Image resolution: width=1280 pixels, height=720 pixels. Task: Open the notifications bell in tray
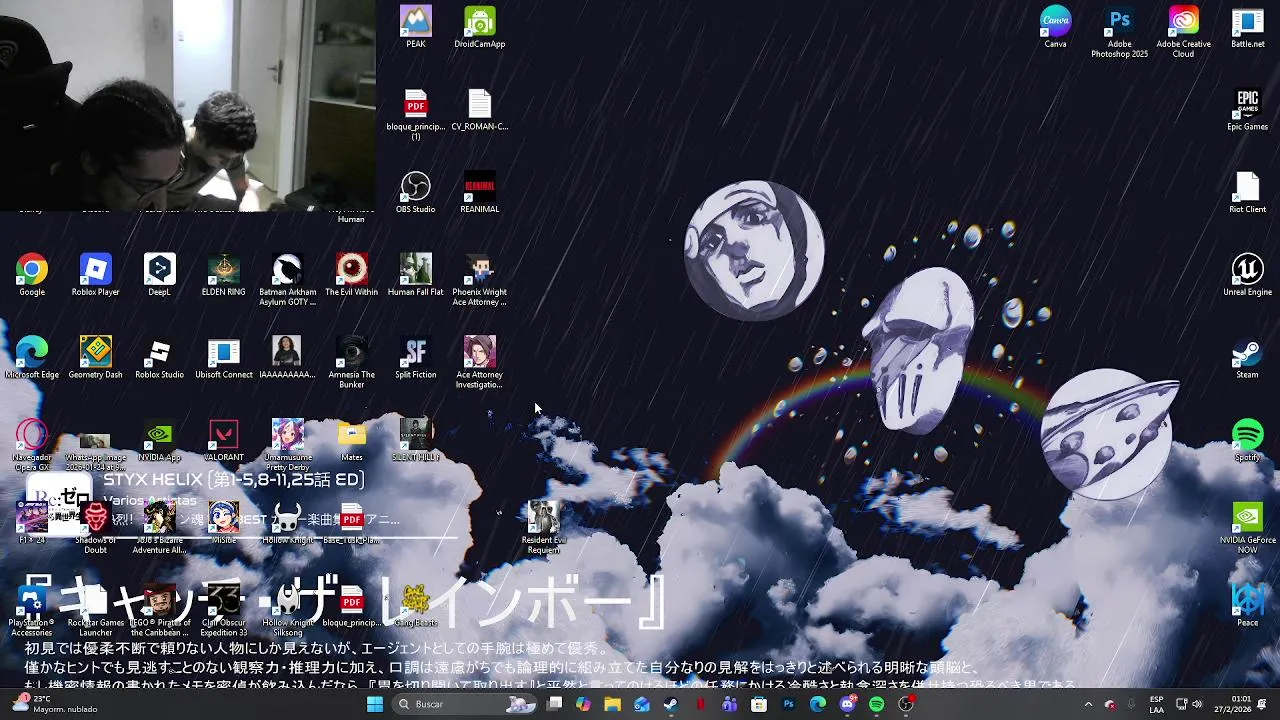(x=1263, y=704)
